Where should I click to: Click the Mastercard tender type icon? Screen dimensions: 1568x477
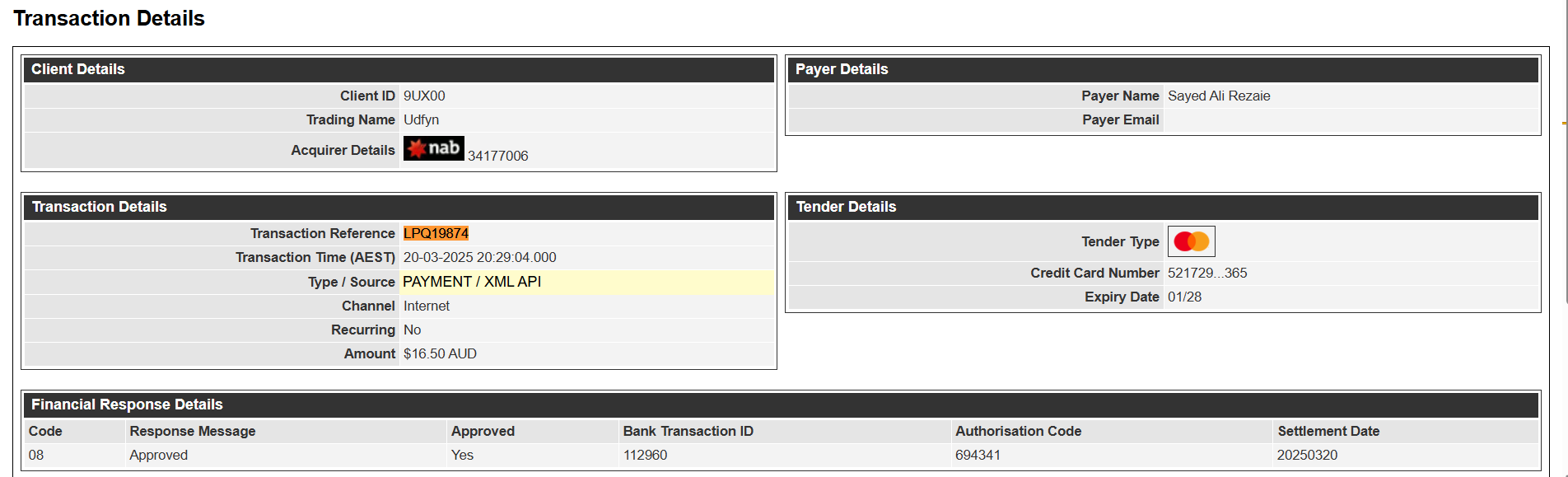click(1191, 241)
